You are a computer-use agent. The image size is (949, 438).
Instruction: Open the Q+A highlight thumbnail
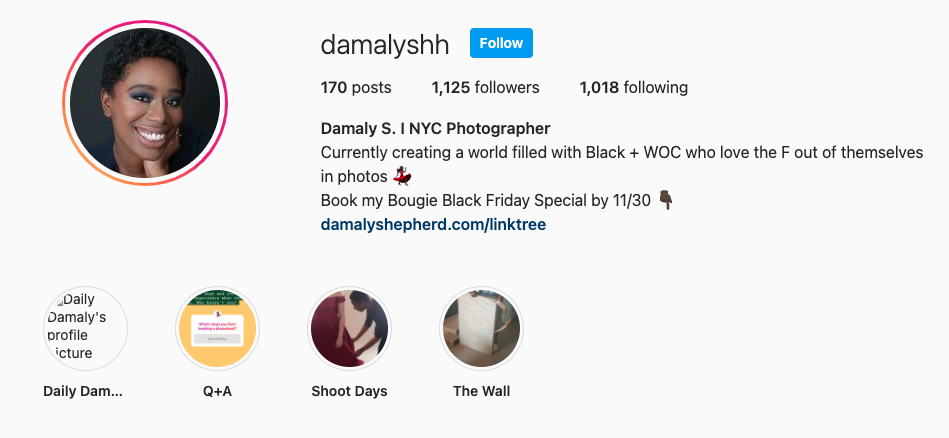[217, 328]
